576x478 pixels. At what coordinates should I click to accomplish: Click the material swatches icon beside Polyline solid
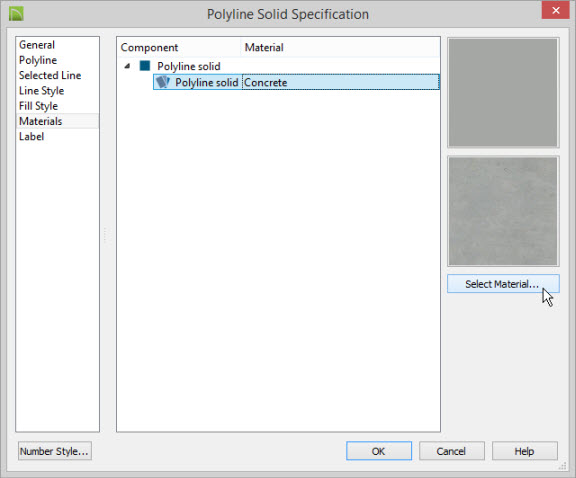(163, 82)
